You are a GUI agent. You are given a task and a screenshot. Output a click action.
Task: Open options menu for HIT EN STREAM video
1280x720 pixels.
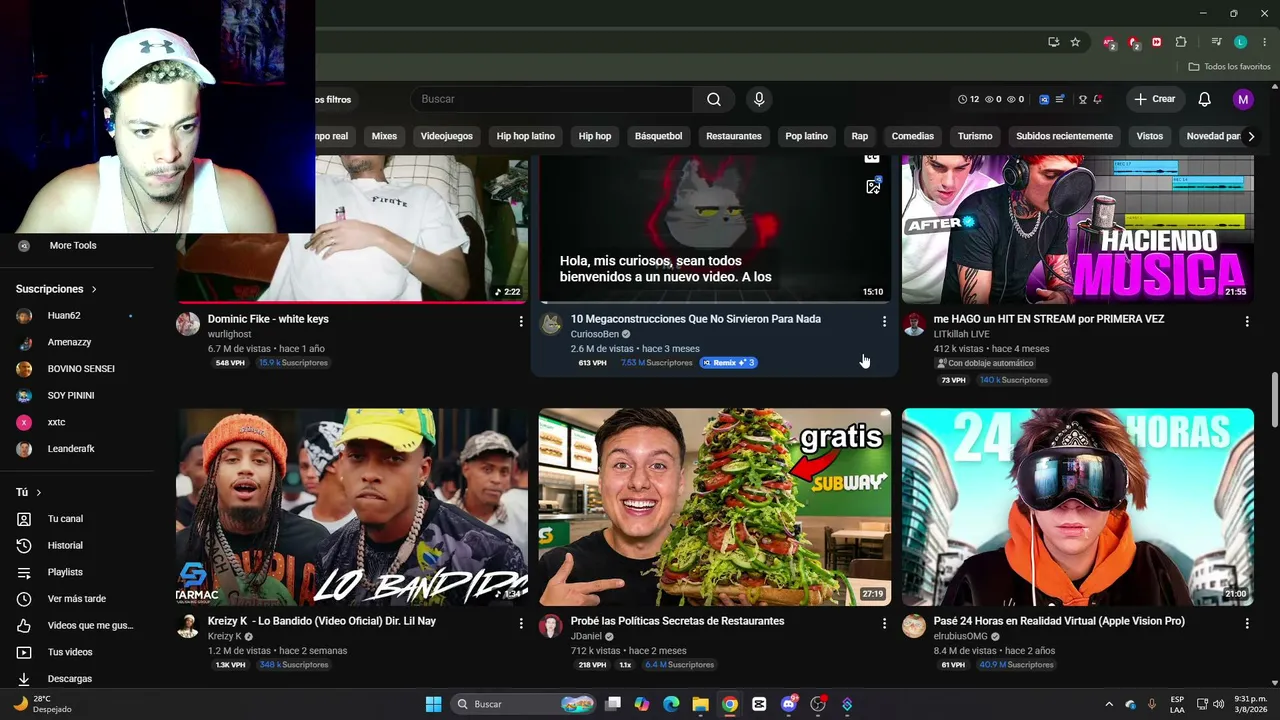(1247, 321)
